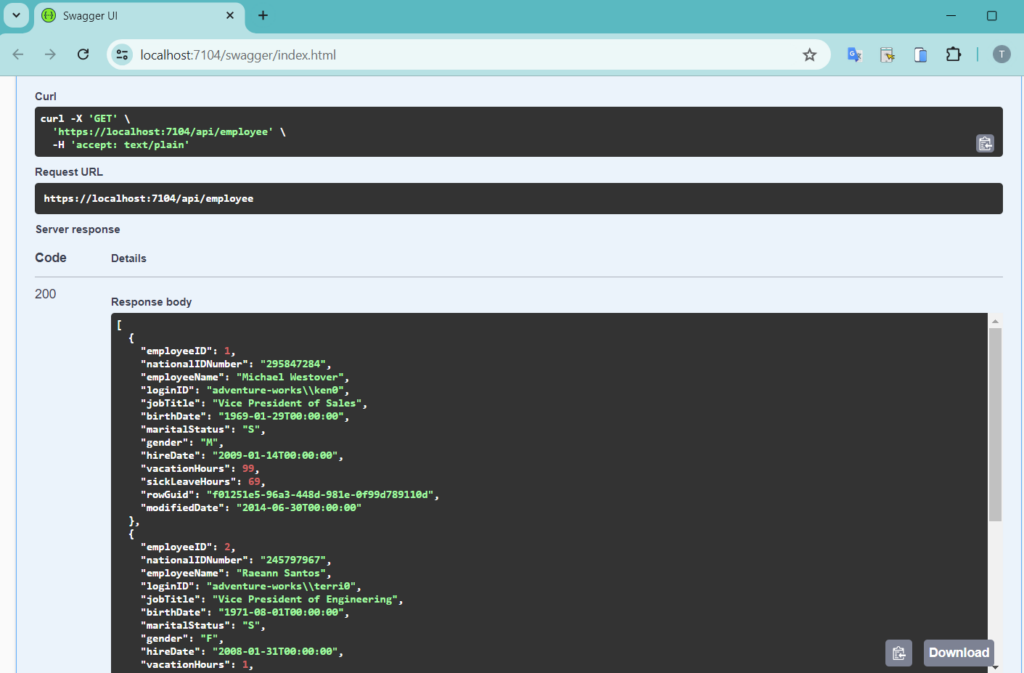Open the tab search dropdown

click(16, 16)
